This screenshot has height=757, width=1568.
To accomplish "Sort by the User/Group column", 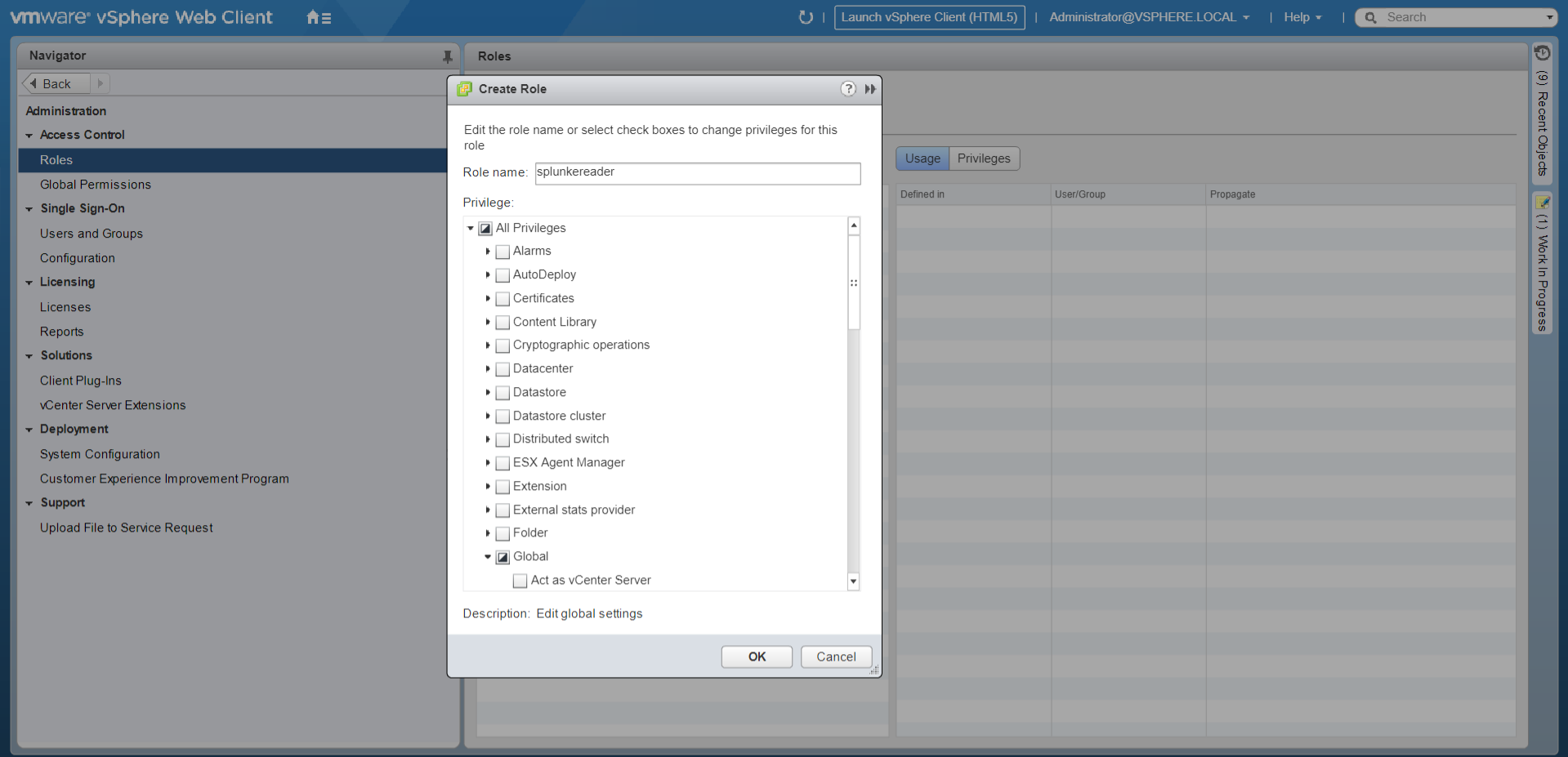I will (1128, 194).
